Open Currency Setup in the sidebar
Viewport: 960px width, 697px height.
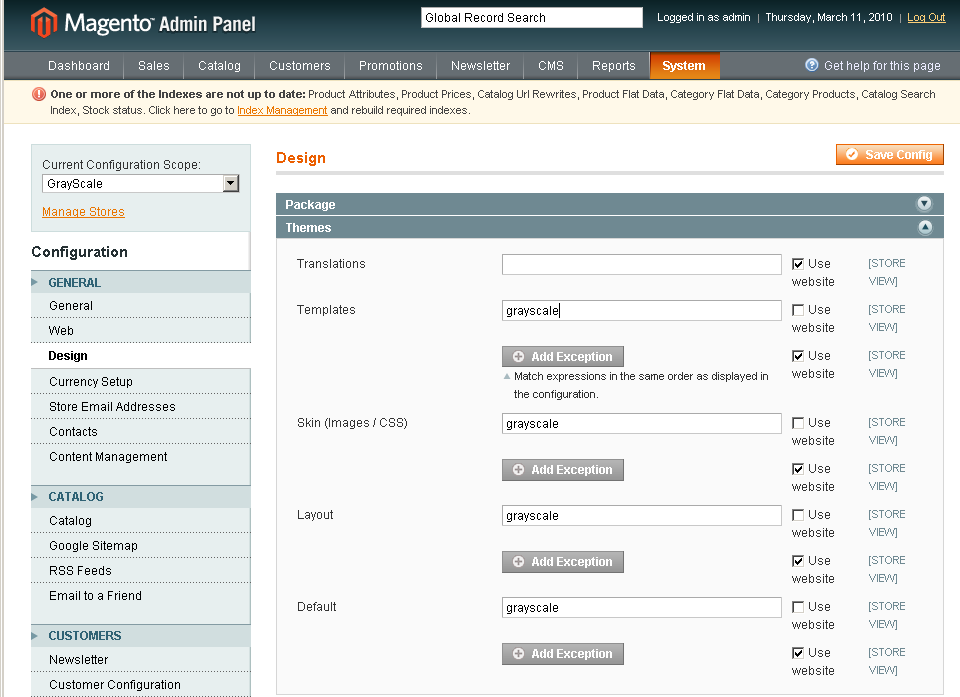coord(141,382)
